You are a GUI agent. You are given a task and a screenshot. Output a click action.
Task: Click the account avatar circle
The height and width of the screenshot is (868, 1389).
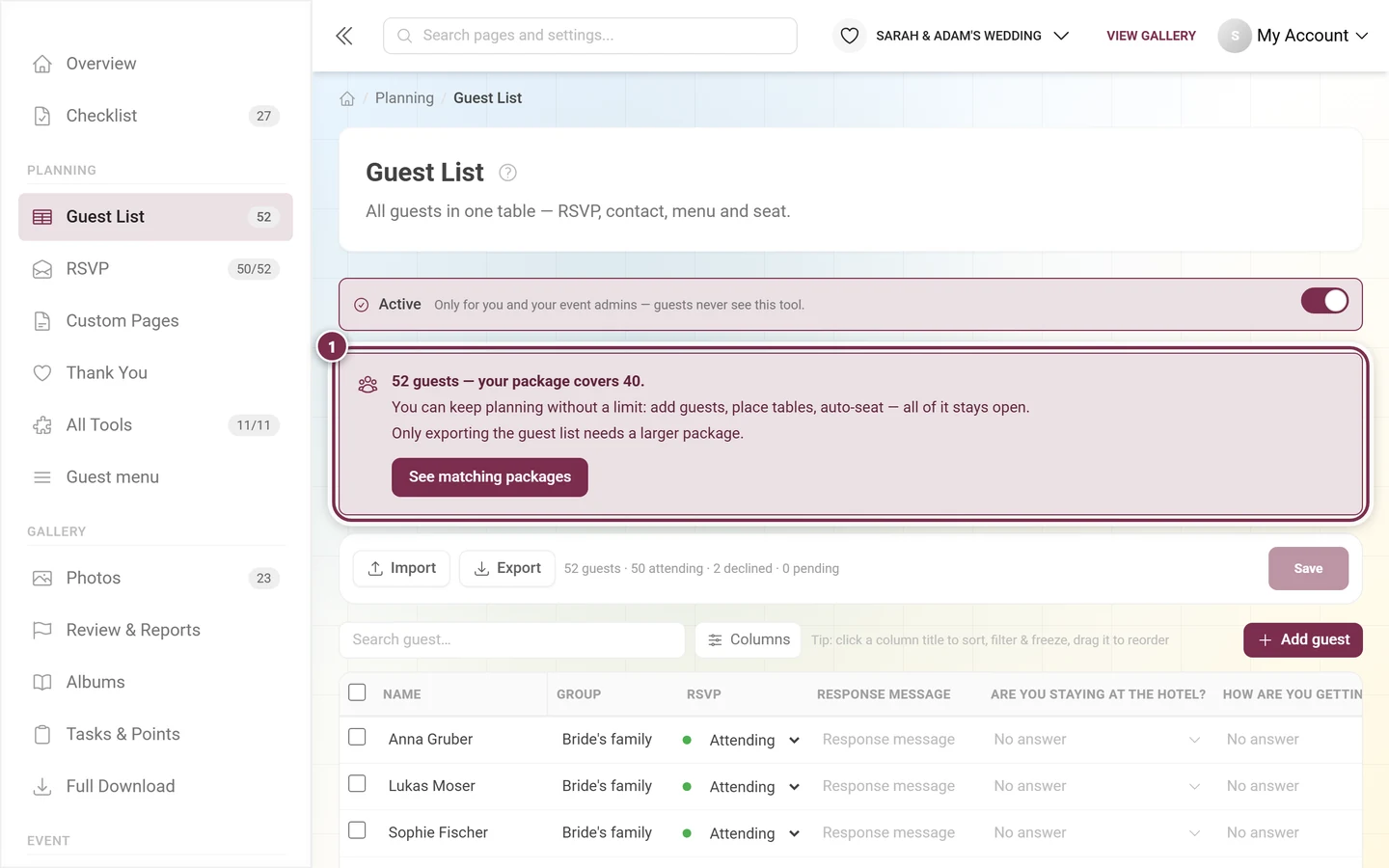tap(1235, 36)
